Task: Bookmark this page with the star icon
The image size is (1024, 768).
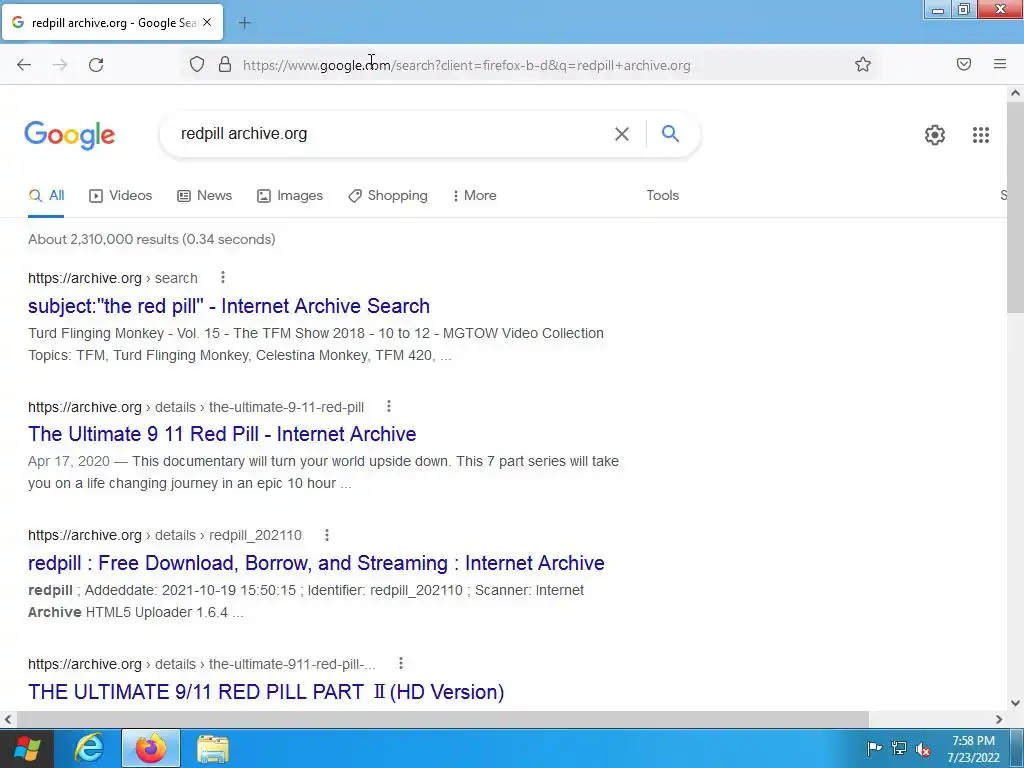Action: click(x=863, y=64)
